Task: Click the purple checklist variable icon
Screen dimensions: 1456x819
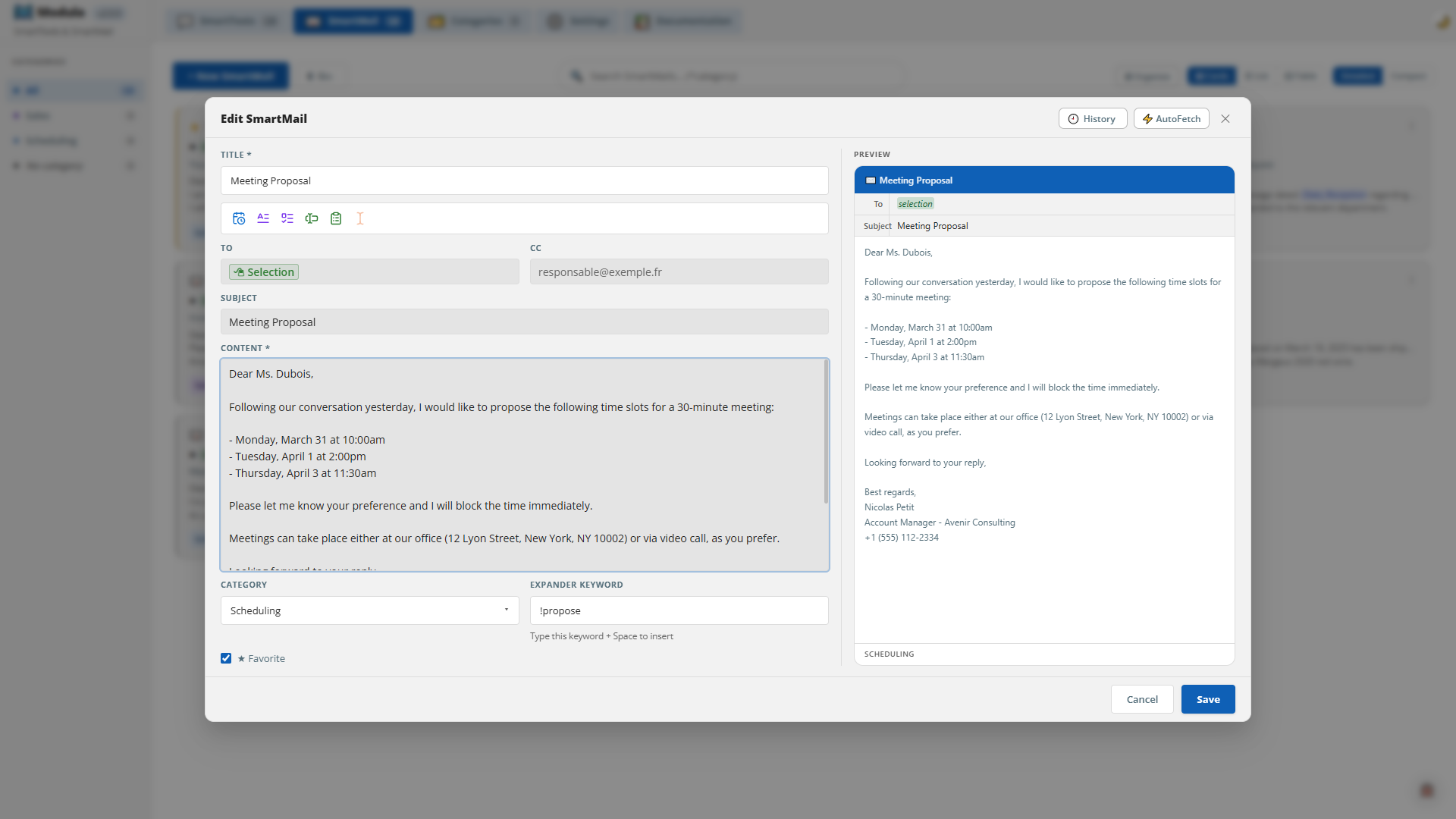Action: point(287,218)
